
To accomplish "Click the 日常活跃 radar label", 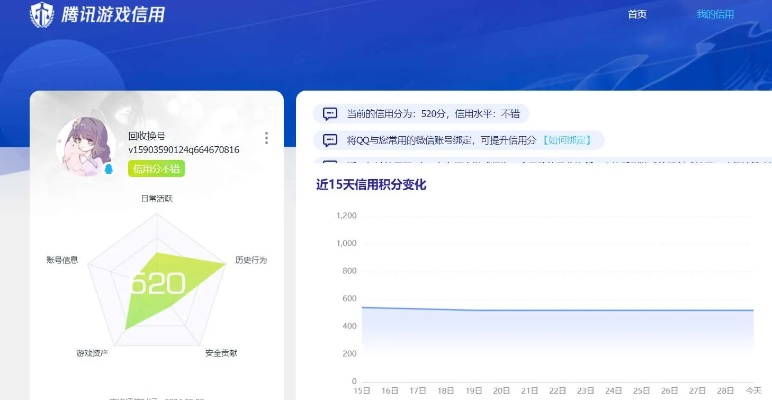I will point(157,199).
